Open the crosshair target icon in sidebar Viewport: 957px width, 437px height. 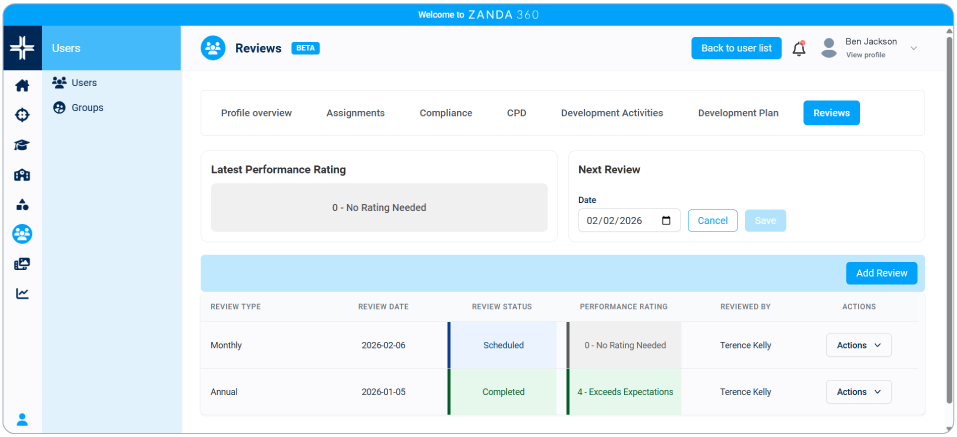pyautogui.click(x=22, y=115)
